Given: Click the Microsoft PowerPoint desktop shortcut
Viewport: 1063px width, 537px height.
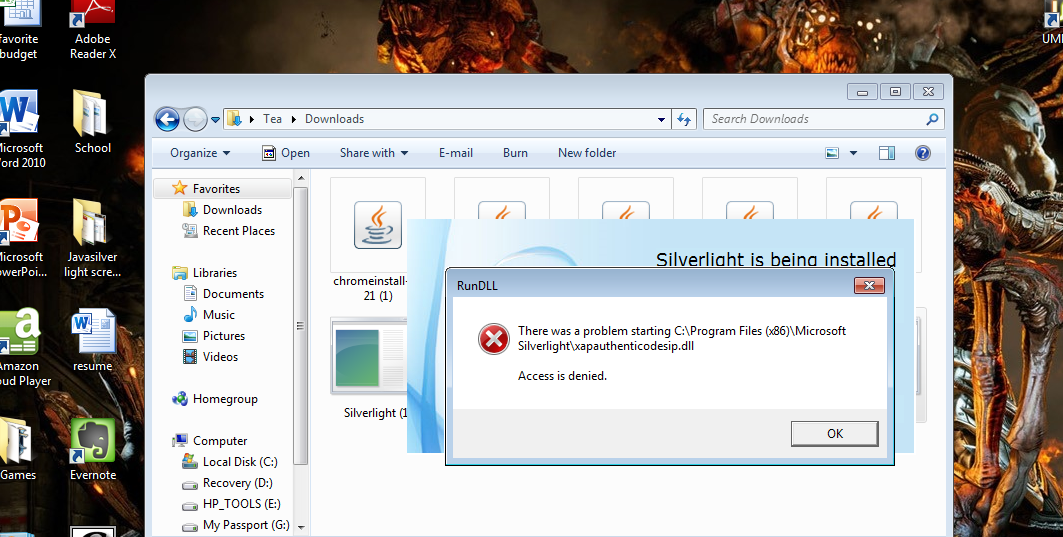Looking at the screenshot, I should pyautogui.click(x=22, y=239).
